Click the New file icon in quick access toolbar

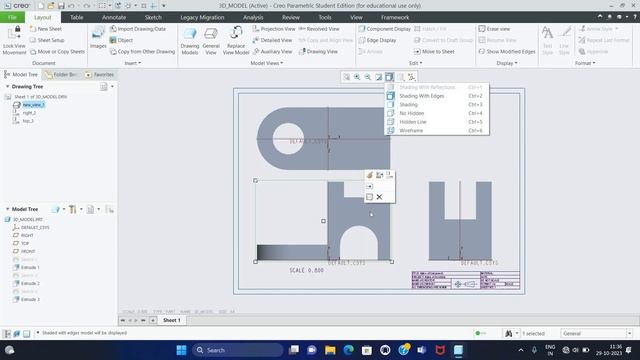[40, 6]
